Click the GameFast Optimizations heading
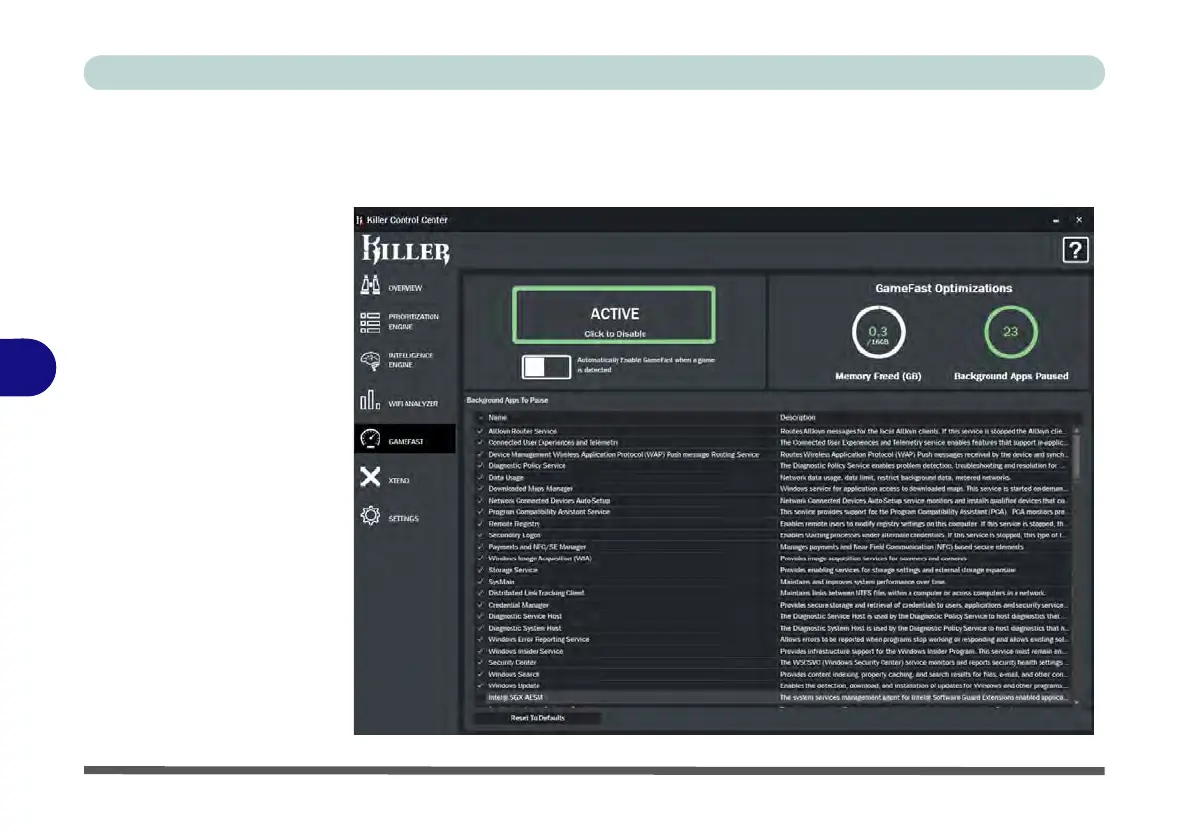The width and height of the screenshot is (1190, 838). click(943, 288)
